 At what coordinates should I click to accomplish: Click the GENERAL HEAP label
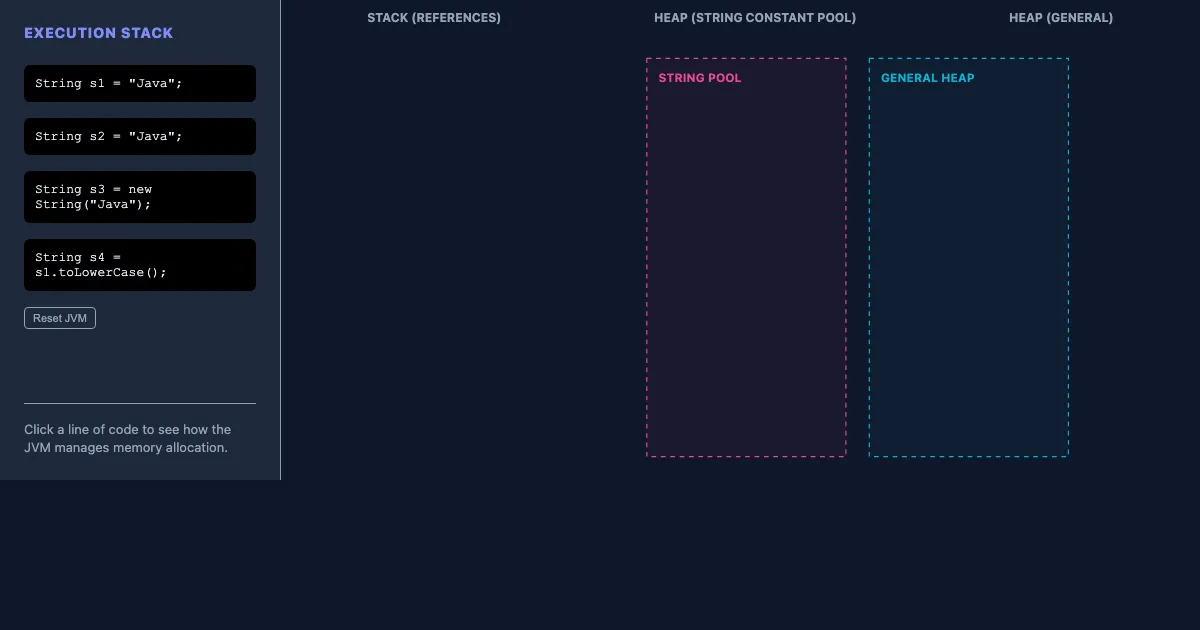click(x=928, y=78)
